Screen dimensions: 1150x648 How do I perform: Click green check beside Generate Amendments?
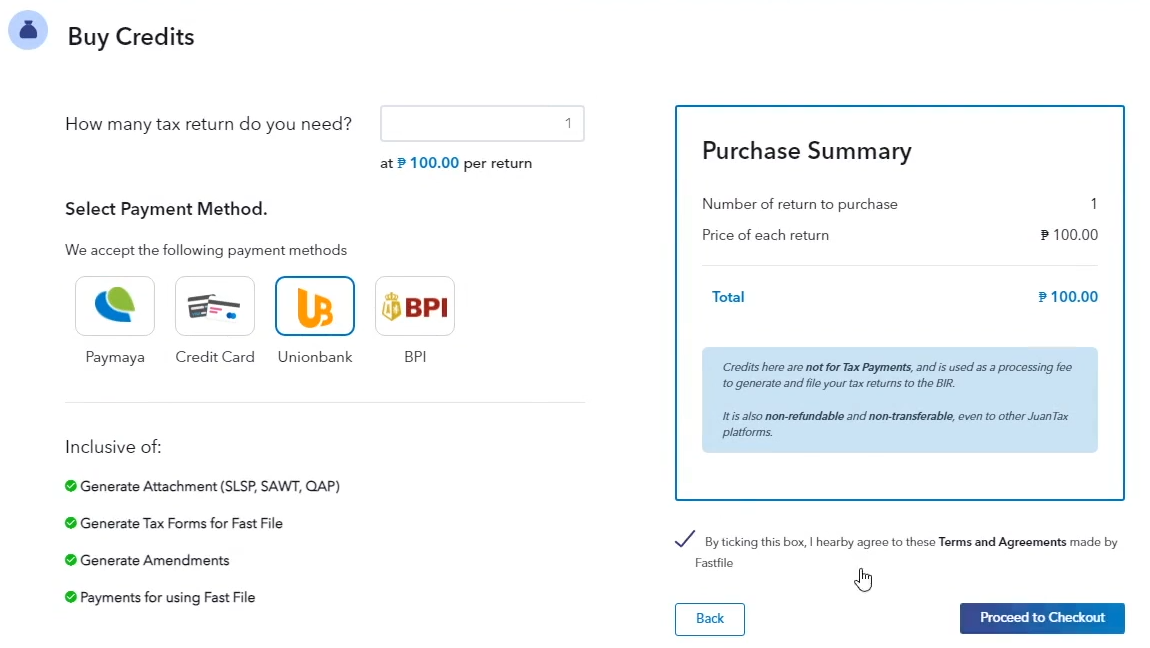[x=71, y=560]
